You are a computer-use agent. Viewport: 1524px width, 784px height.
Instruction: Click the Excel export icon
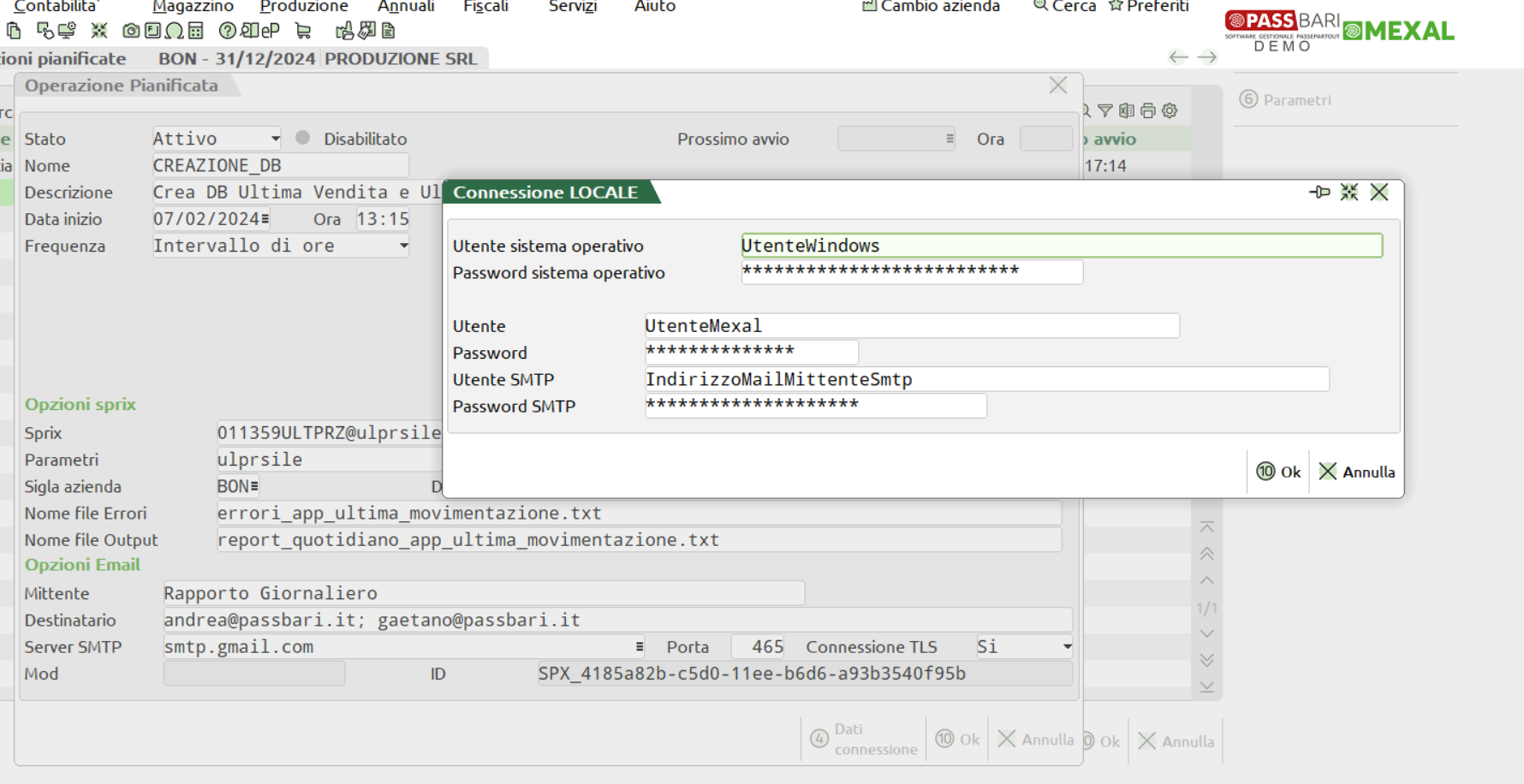tap(1127, 110)
